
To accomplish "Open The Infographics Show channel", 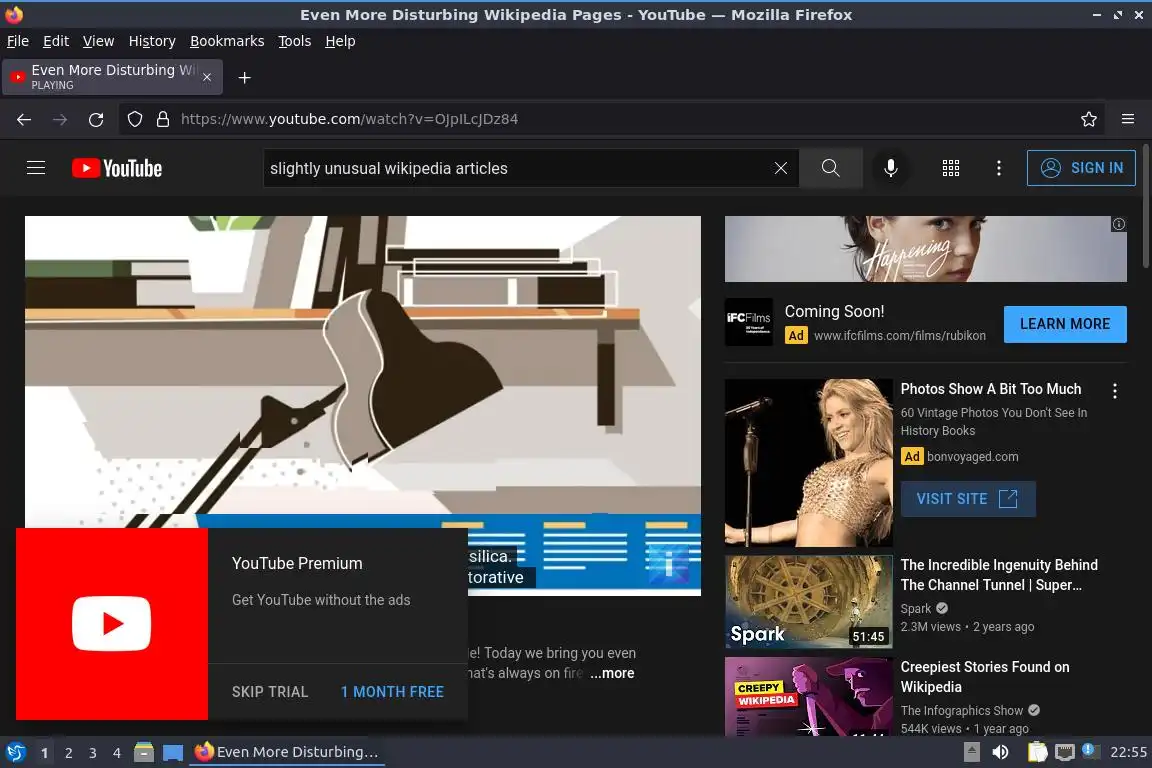I will click(x=962, y=711).
